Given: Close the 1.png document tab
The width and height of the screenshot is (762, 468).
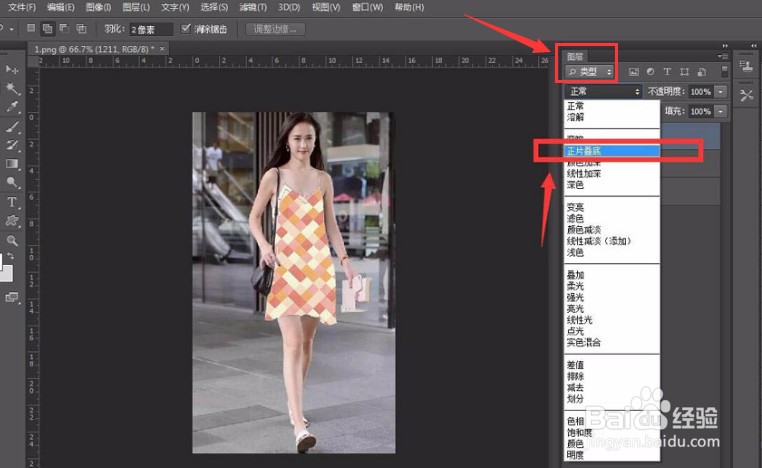Looking at the screenshot, I should coord(162,49).
